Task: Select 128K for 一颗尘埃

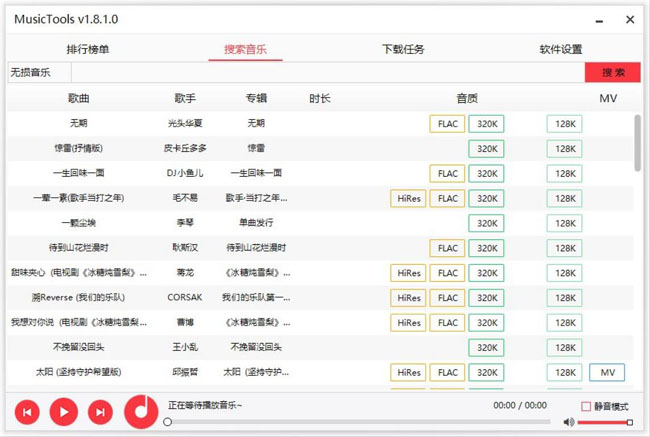Action: (564, 223)
